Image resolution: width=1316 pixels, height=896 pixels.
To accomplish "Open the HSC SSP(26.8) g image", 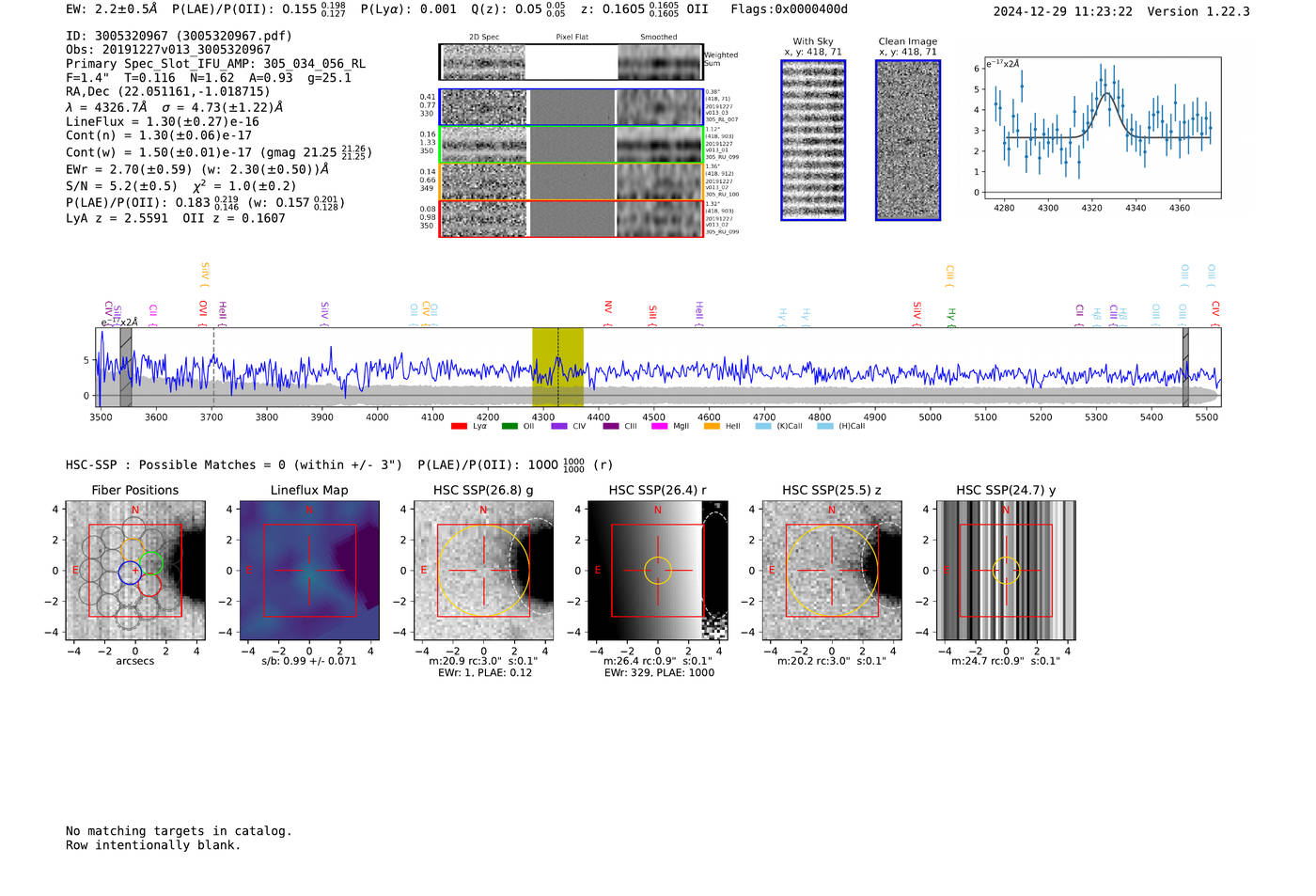I will (483, 571).
